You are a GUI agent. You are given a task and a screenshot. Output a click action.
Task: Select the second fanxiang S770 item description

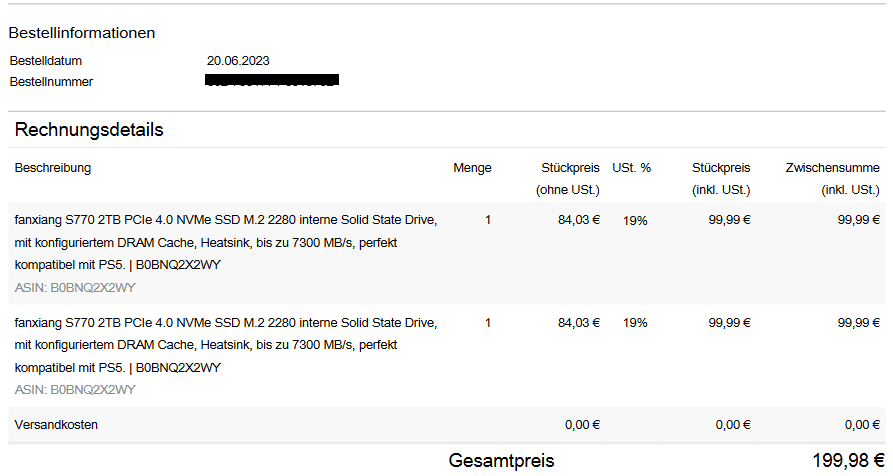coord(226,345)
